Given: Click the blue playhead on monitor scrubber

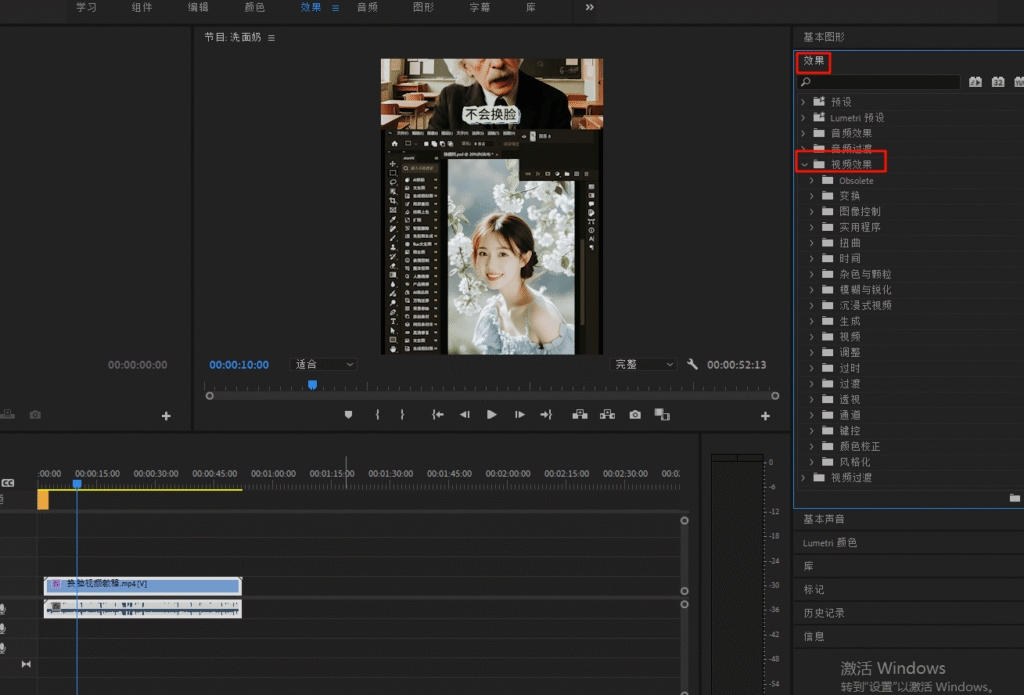Looking at the screenshot, I should point(312,385).
